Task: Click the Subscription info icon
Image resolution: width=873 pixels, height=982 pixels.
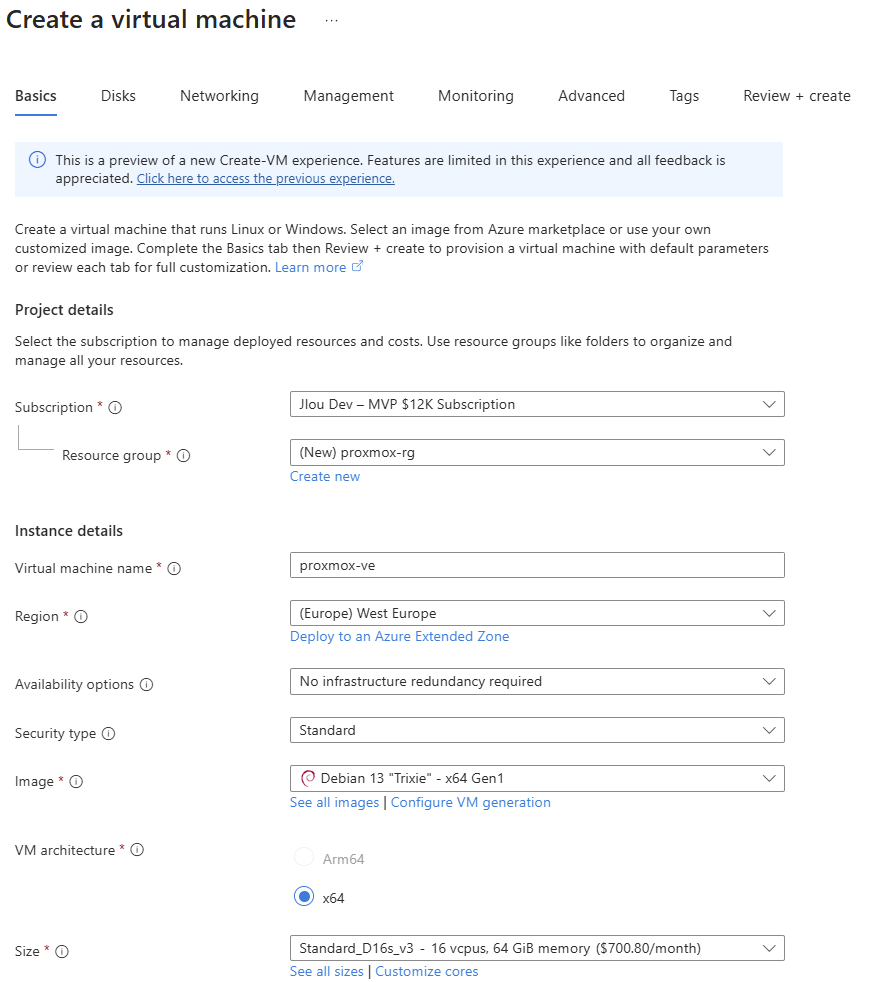Action: click(x=115, y=408)
